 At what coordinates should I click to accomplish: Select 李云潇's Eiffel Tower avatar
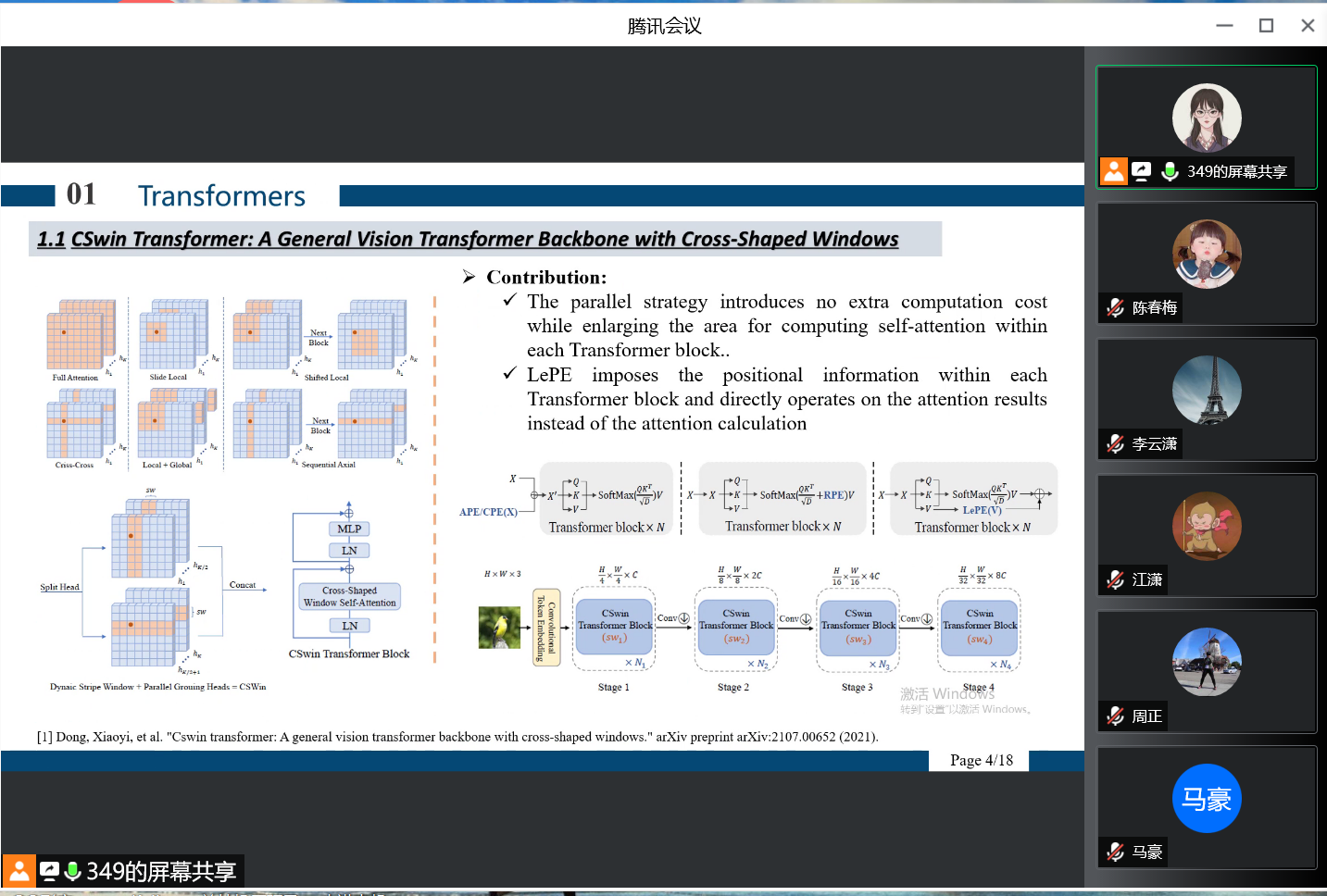click(1207, 390)
